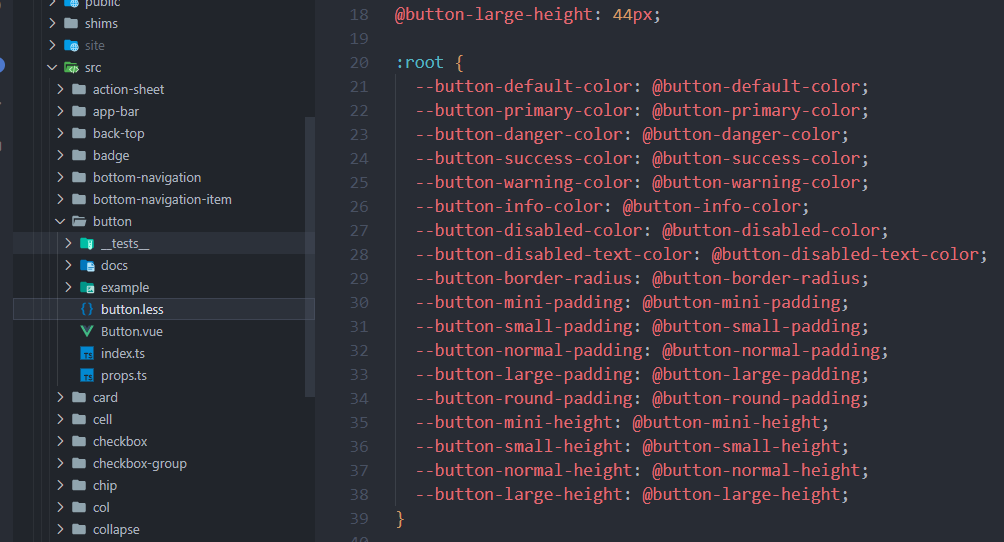Click the Vue icon next to Button.vue
The width and height of the screenshot is (1004, 542).
86,331
